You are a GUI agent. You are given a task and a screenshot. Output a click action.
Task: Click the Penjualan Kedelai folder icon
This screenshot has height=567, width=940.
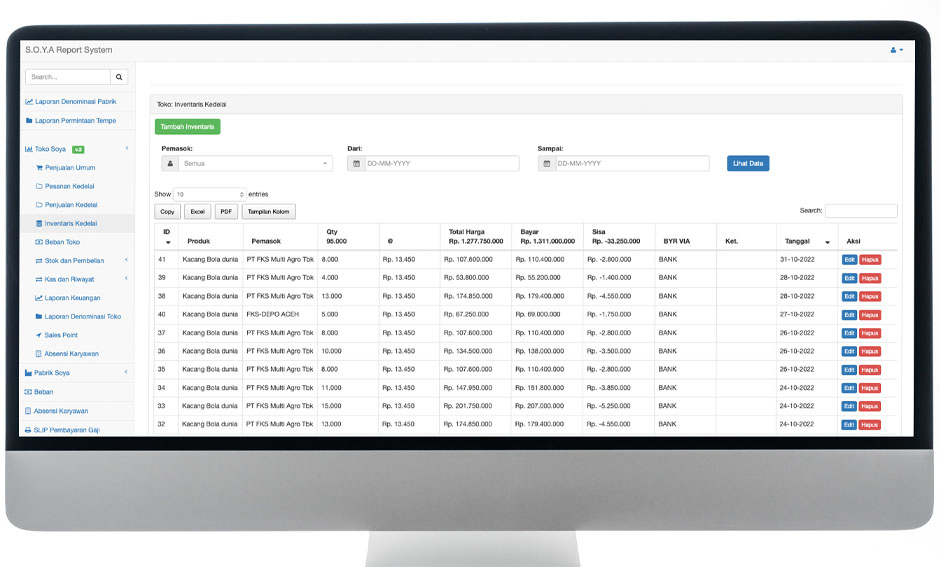[x=40, y=205]
